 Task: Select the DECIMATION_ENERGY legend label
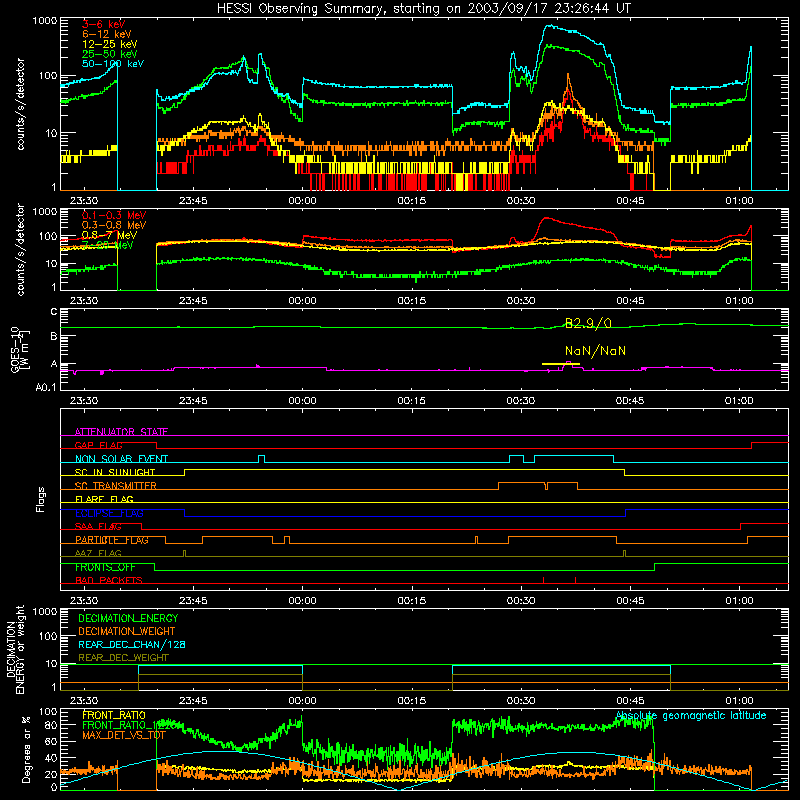tap(128, 618)
